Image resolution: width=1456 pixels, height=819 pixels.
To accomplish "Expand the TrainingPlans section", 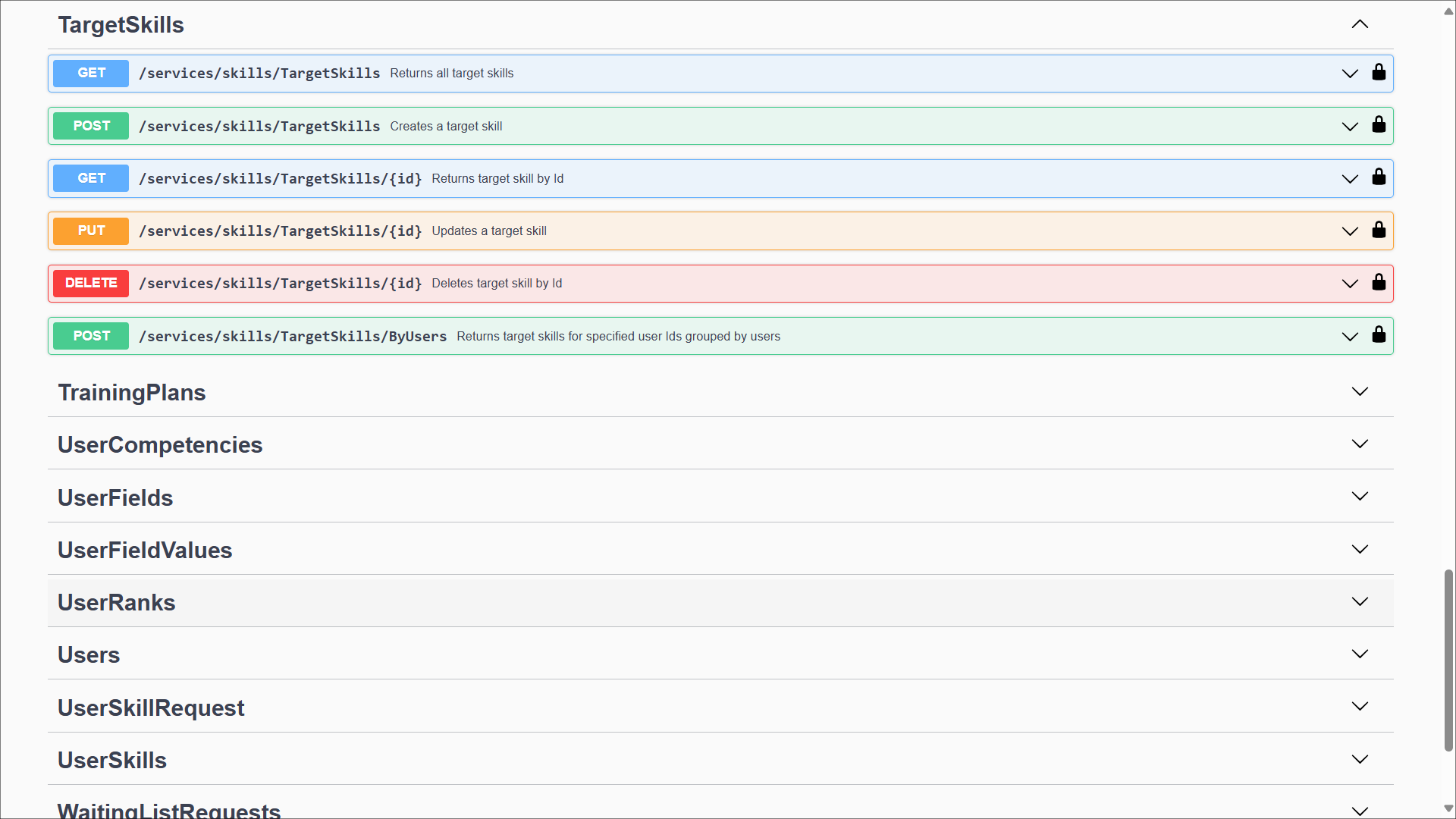I will [x=1360, y=392].
